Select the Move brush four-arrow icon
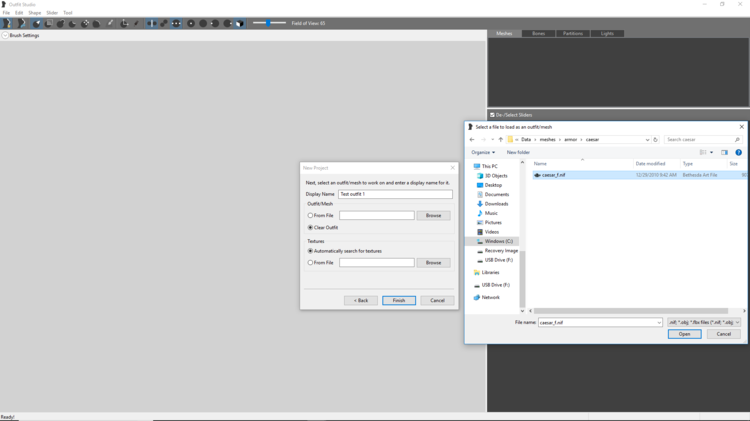This screenshot has width=750, height=421. pos(85,23)
